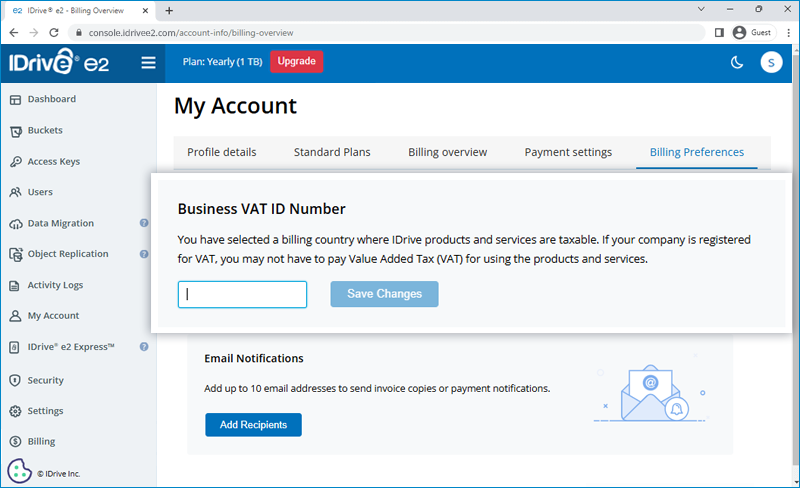Image resolution: width=800 pixels, height=488 pixels.
Task: Expand the tab search chevron
Action: pyautogui.click(x=701, y=9)
